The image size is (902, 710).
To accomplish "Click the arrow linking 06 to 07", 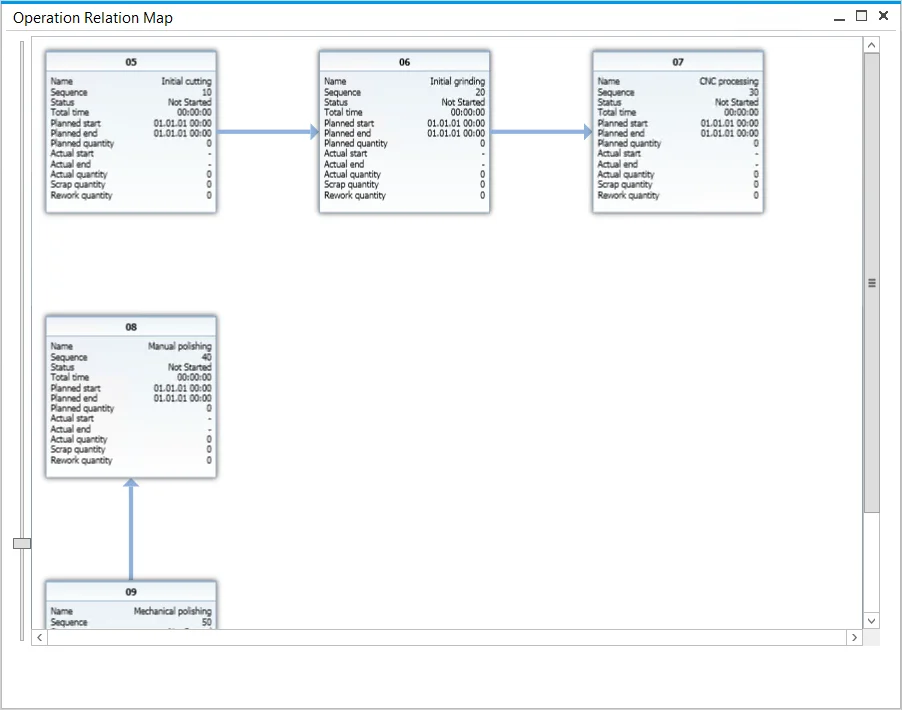I will pos(541,131).
